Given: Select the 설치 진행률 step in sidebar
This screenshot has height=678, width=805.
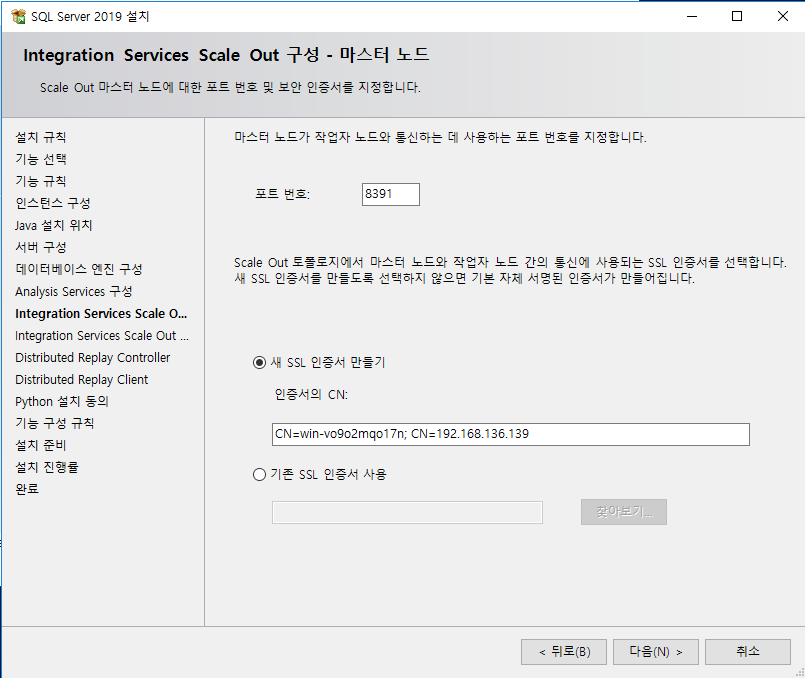Looking at the screenshot, I should click(x=47, y=468).
